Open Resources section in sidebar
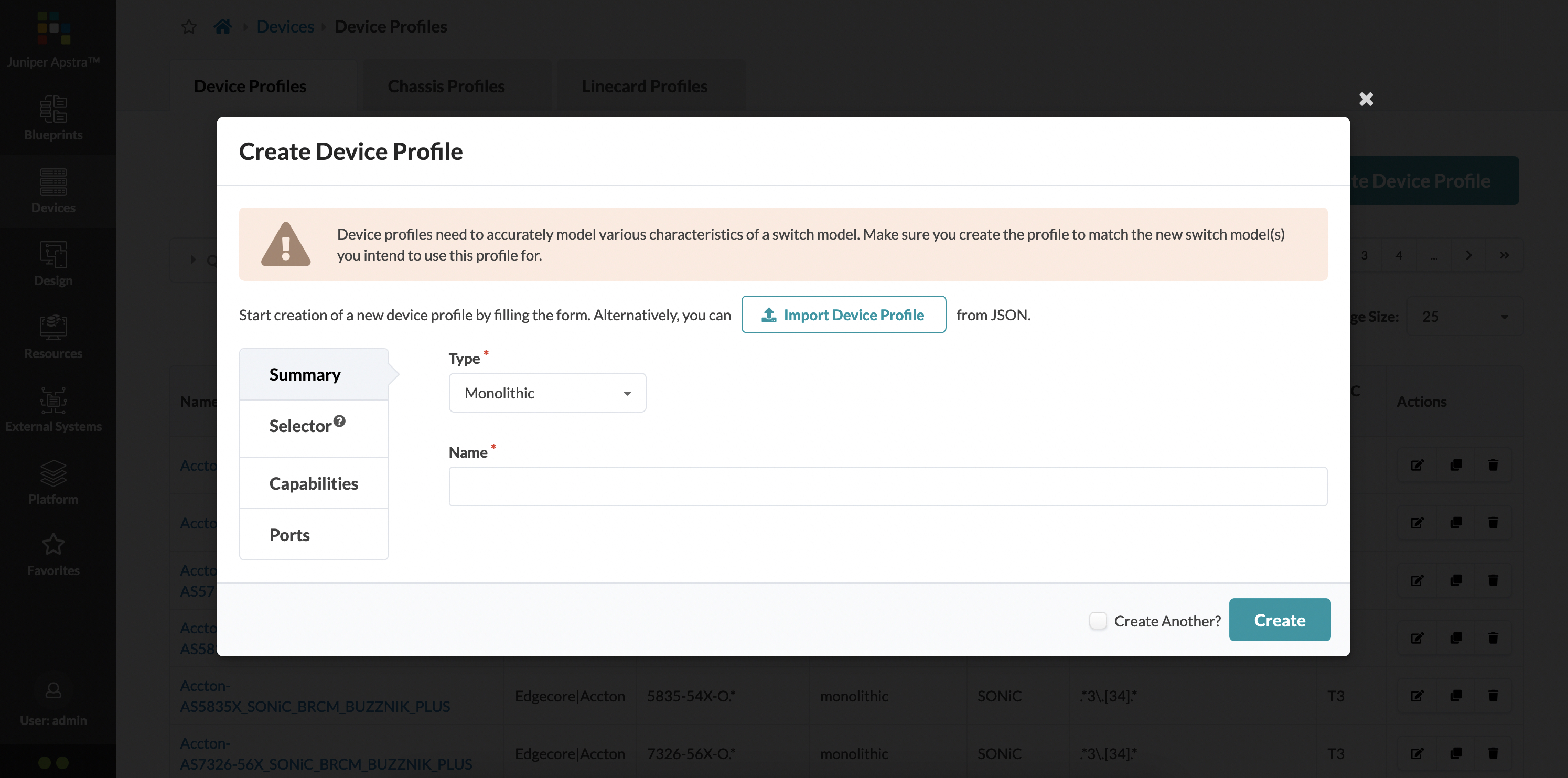 [x=53, y=337]
